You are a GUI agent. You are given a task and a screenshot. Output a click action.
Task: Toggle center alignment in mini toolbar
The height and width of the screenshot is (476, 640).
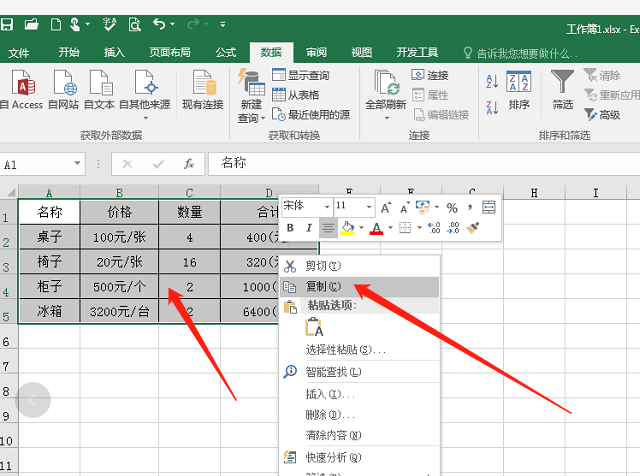(328, 228)
